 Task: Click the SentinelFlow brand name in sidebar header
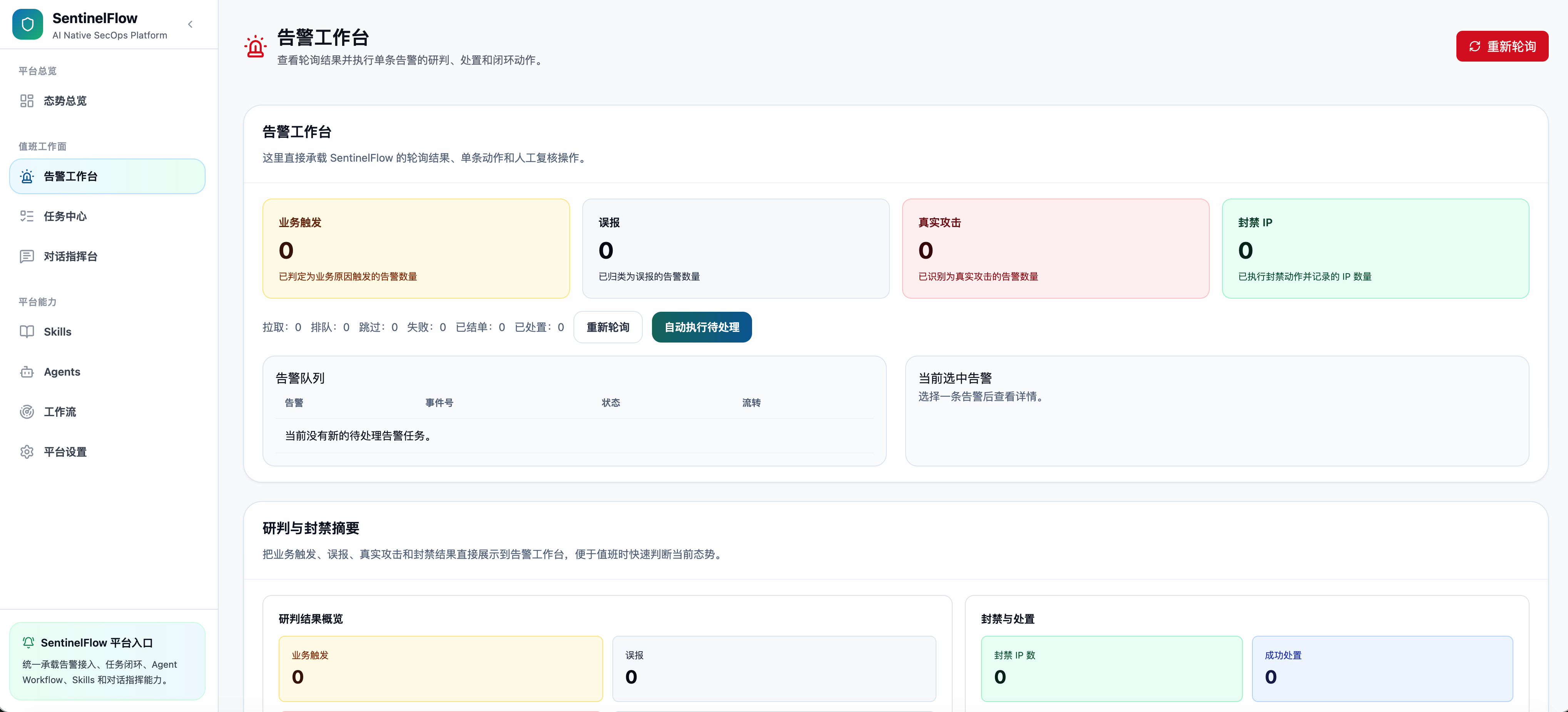click(x=95, y=18)
